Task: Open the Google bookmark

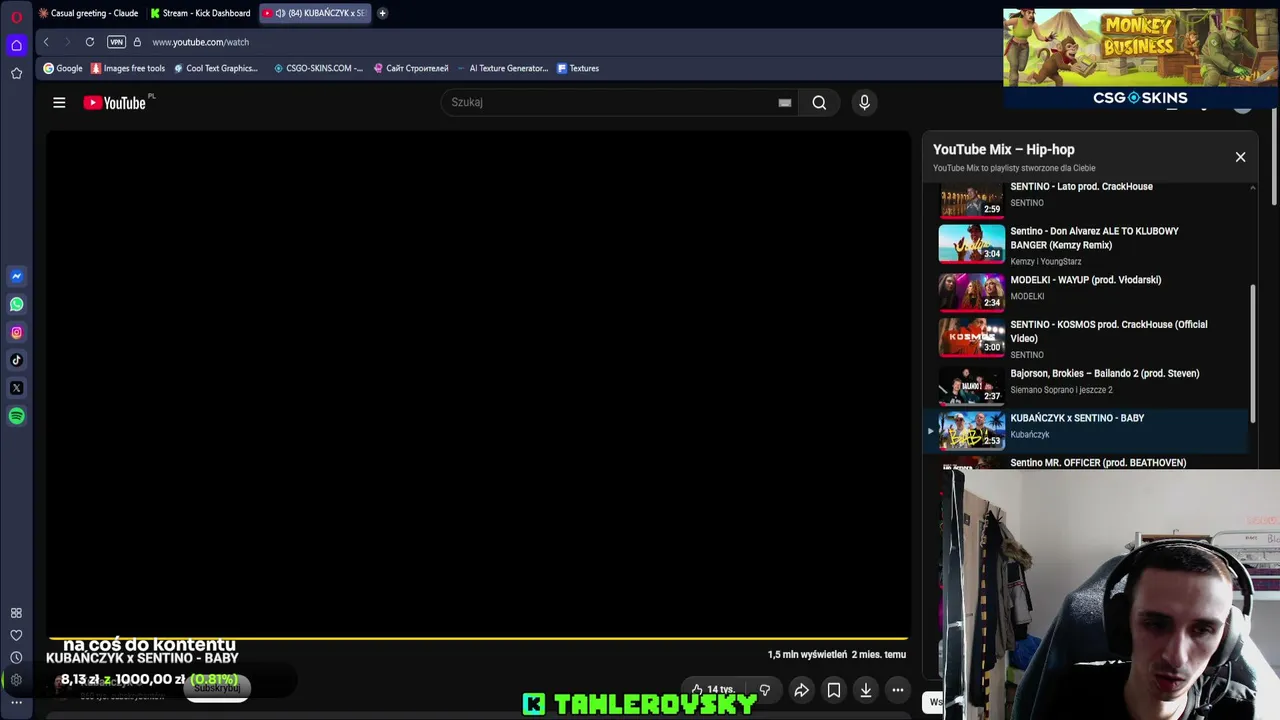Action: point(63,68)
